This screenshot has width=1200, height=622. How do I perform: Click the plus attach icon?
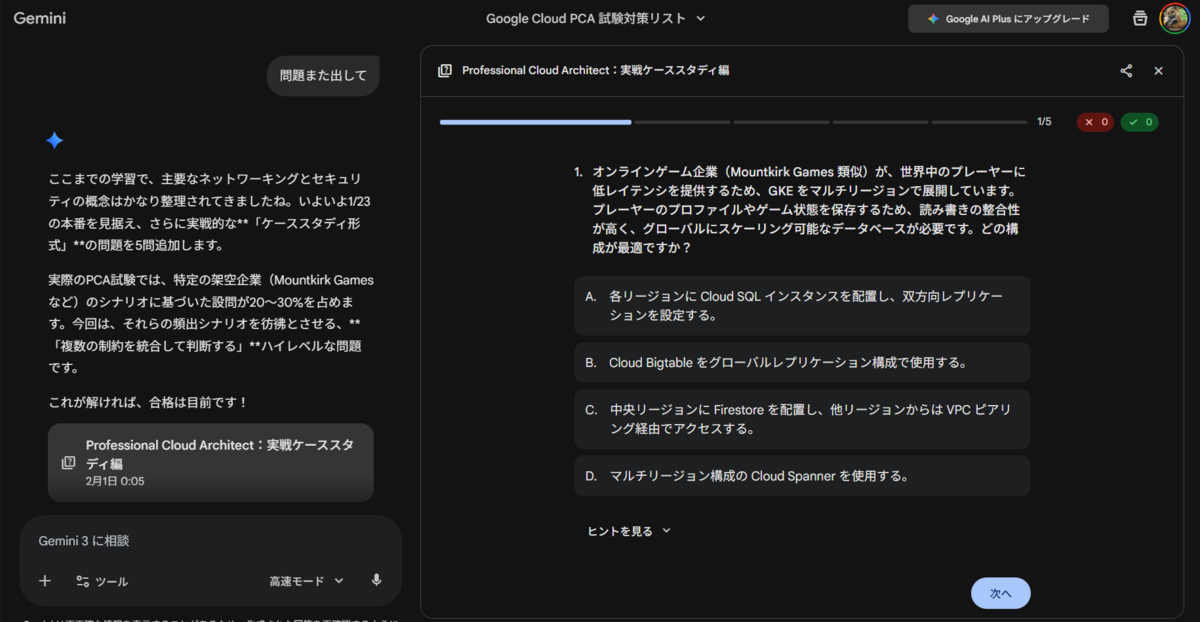[44, 581]
